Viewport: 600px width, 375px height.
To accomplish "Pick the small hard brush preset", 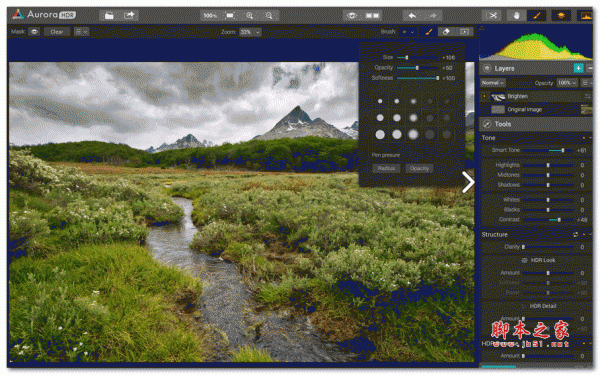I will pyautogui.click(x=380, y=101).
